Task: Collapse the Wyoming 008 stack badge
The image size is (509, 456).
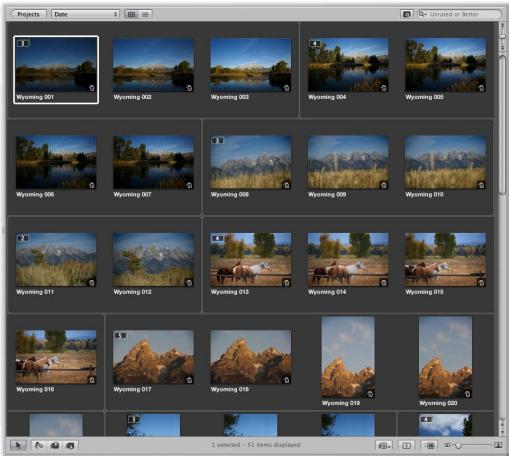Action: click(x=218, y=141)
